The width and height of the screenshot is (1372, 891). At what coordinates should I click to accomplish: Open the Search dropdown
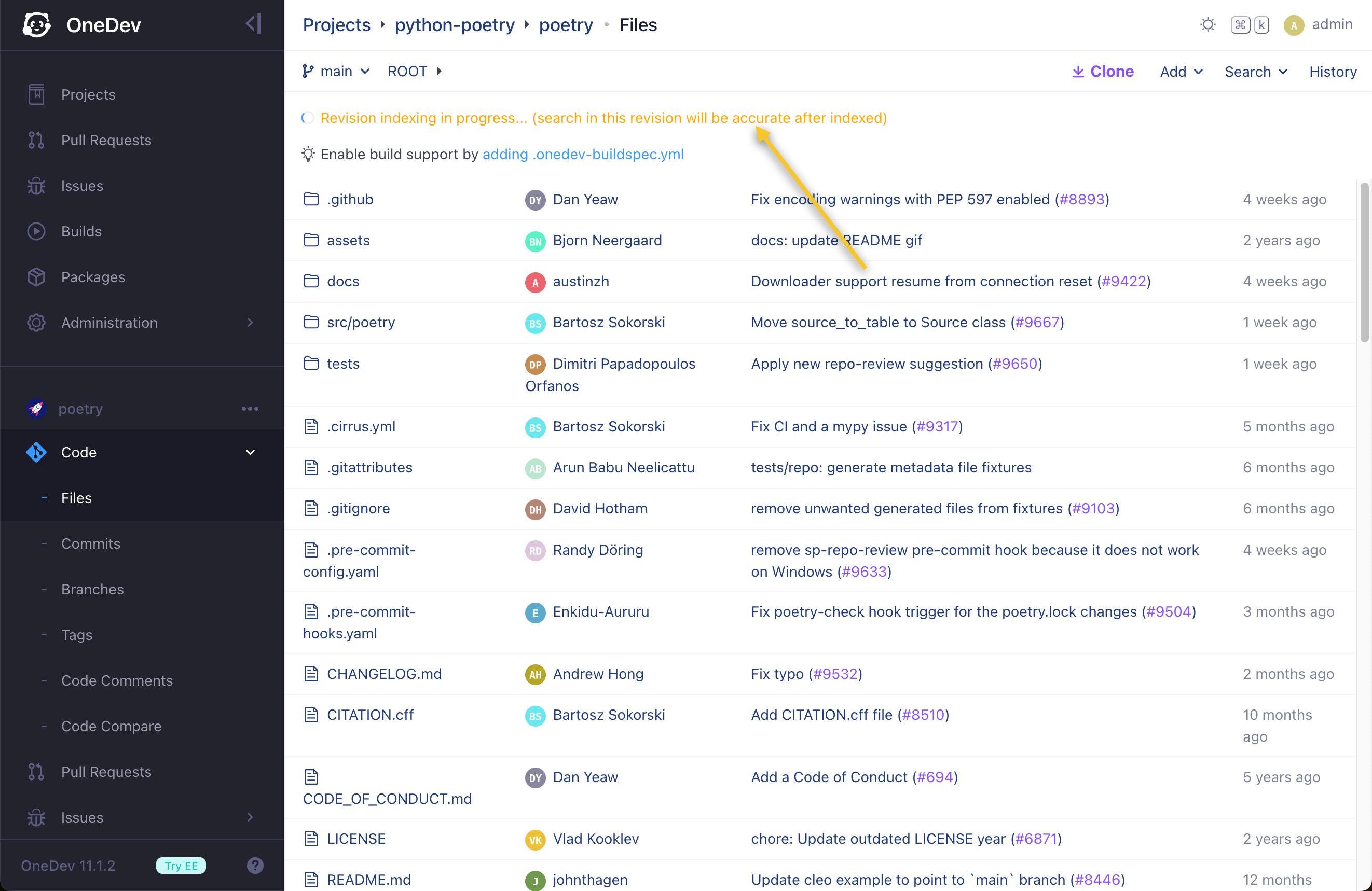[1256, 72]
